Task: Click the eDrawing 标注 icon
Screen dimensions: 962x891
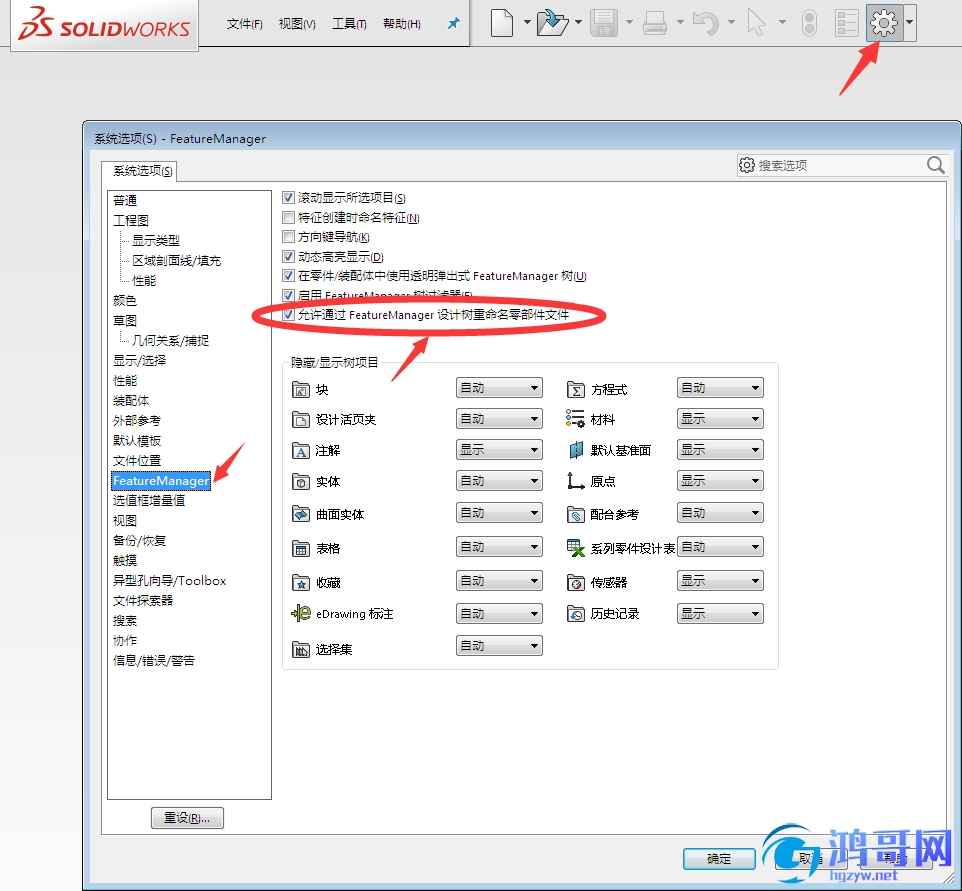Action: (301, 613)
